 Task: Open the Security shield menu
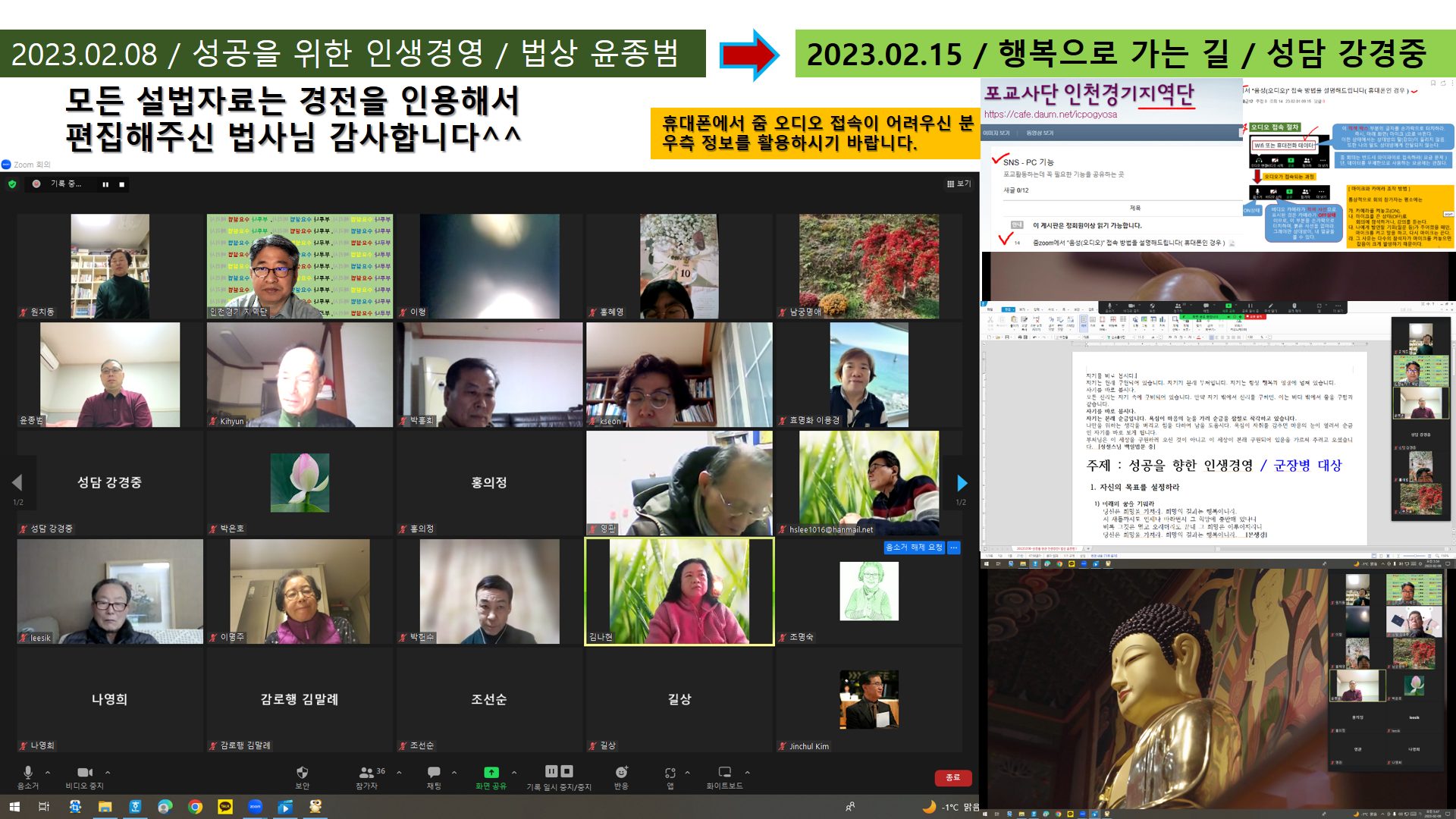(302, 777)
